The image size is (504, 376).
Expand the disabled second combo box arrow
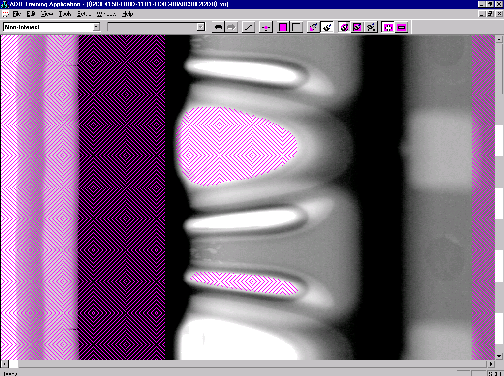200,27
